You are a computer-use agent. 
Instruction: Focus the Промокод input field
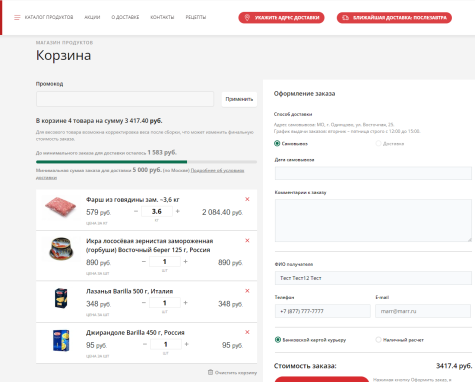pyautogui.click(x=125, y=99)
